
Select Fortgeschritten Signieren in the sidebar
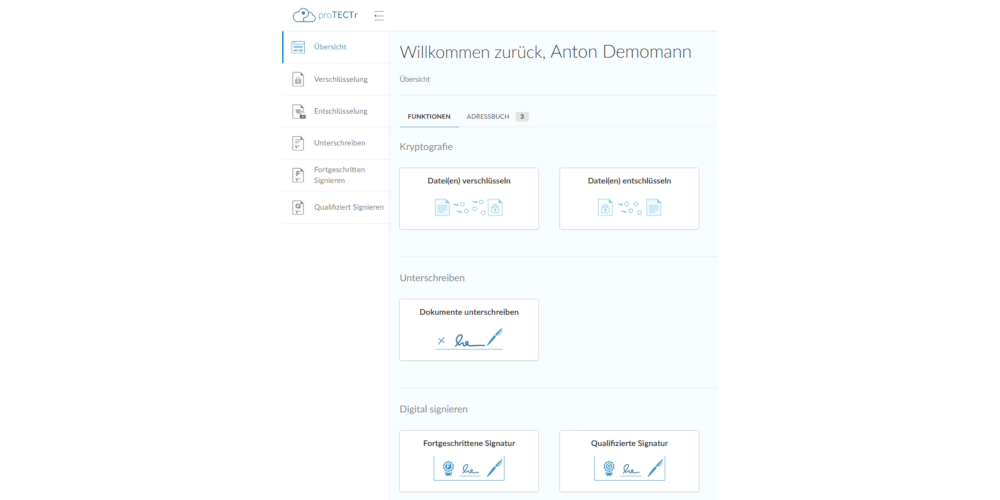(335, 175)
